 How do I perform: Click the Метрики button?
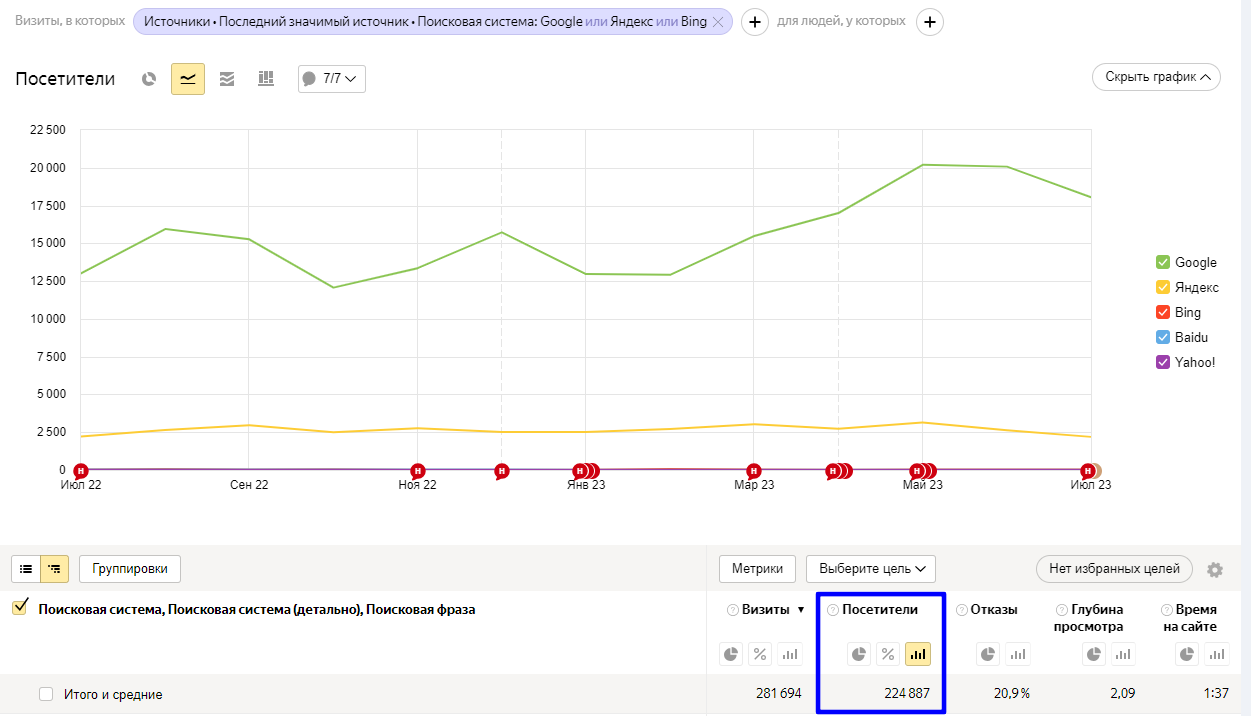click(x=757, y=569)
